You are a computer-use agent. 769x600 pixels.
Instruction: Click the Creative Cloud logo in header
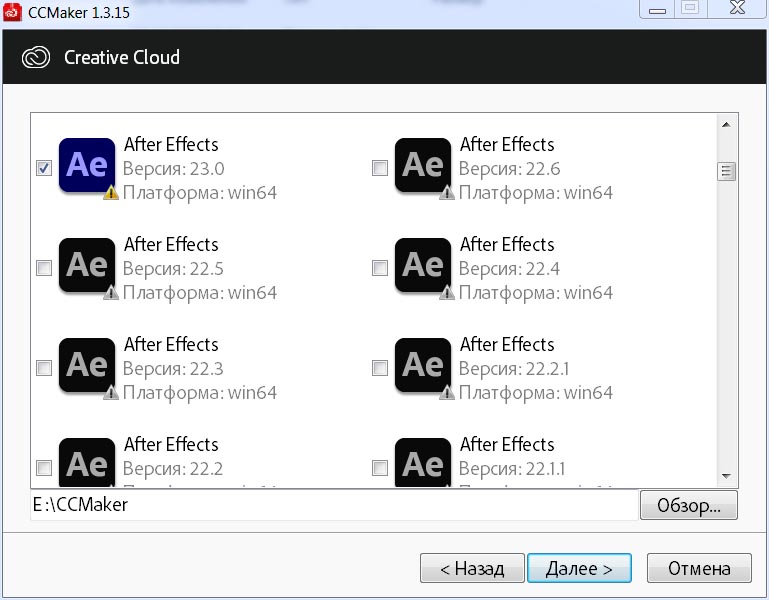pos(36,57)
